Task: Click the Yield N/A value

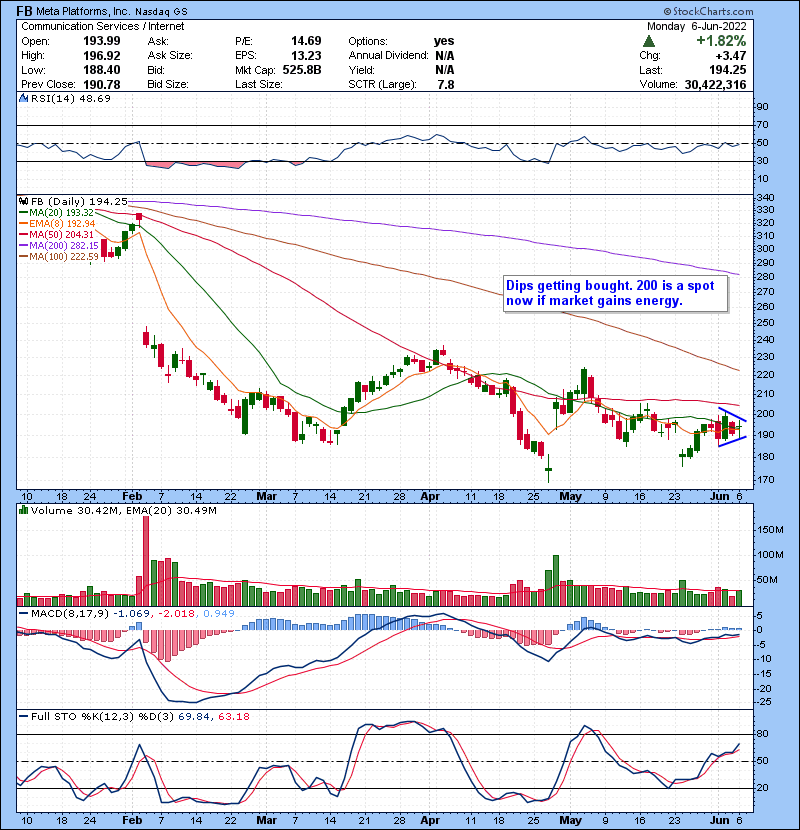Action: tap(445, 70)
